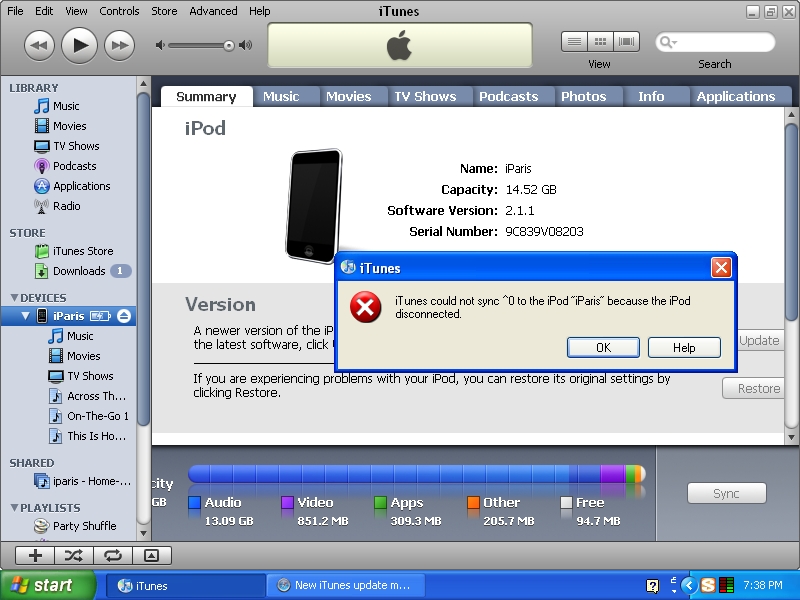Switch to grid album view
Image resolution: width=800 pixels, height=600 pixels.
601,42
